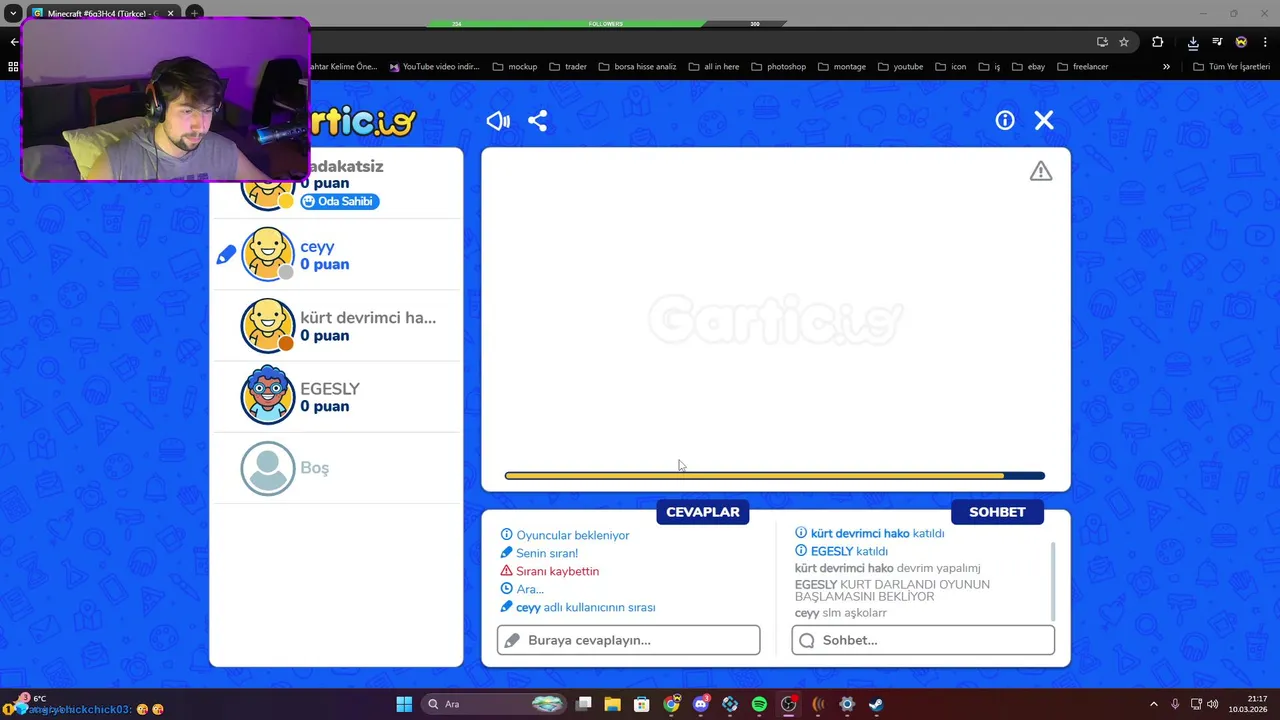Open the media control icon in toolbar
Screen dimensions: 1280x720
coord(1217,42)
